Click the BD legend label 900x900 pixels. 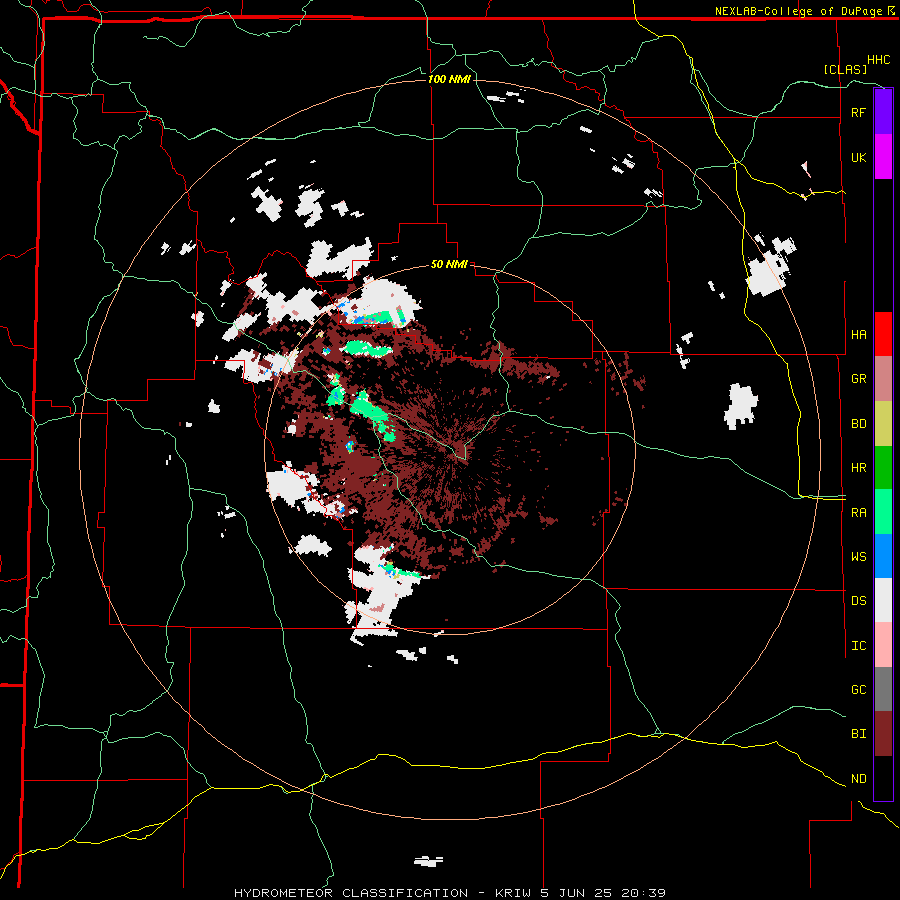[858, 424]
